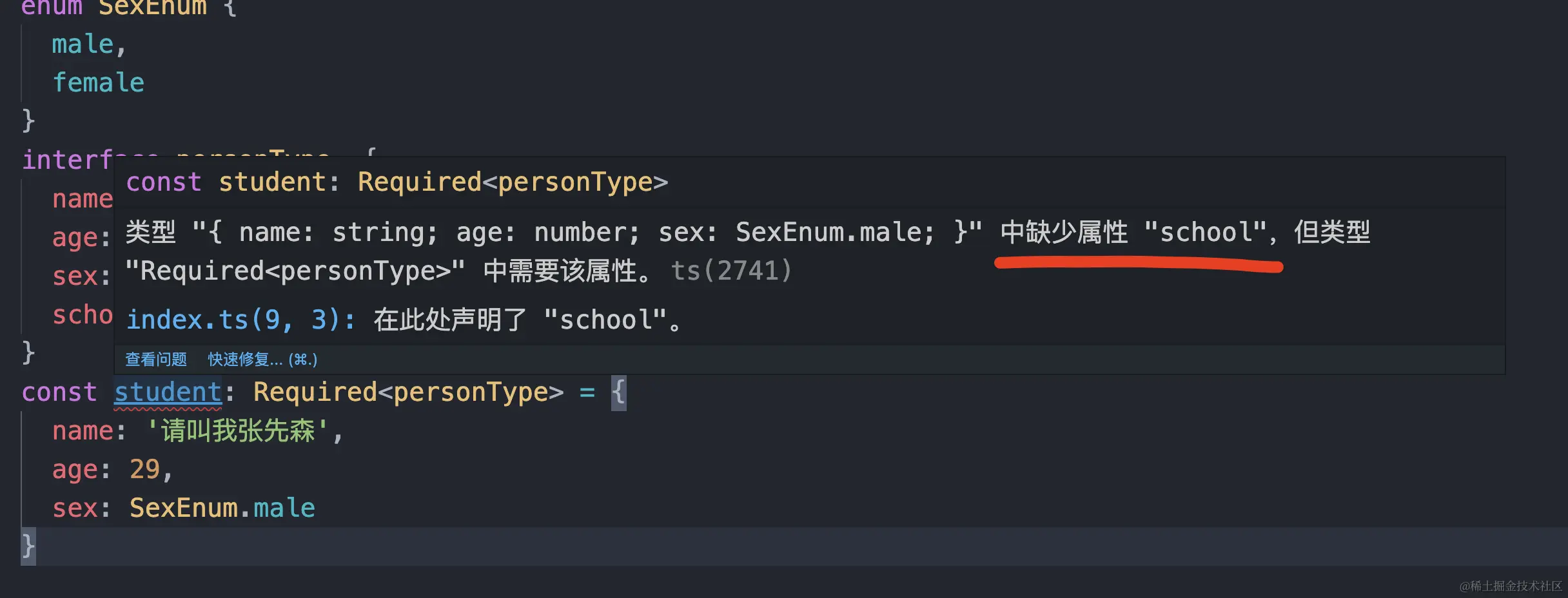
Task: Click the age key in the student object
Action: [75, 470]
